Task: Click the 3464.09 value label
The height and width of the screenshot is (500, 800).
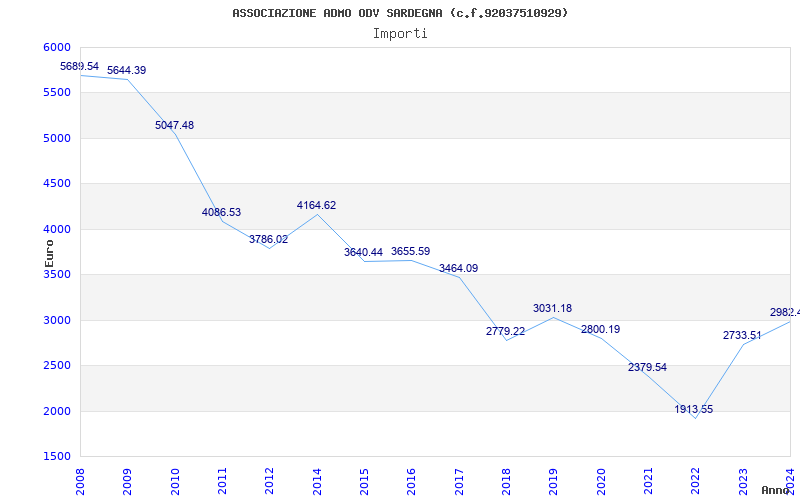Action: [x=458, y=268]
